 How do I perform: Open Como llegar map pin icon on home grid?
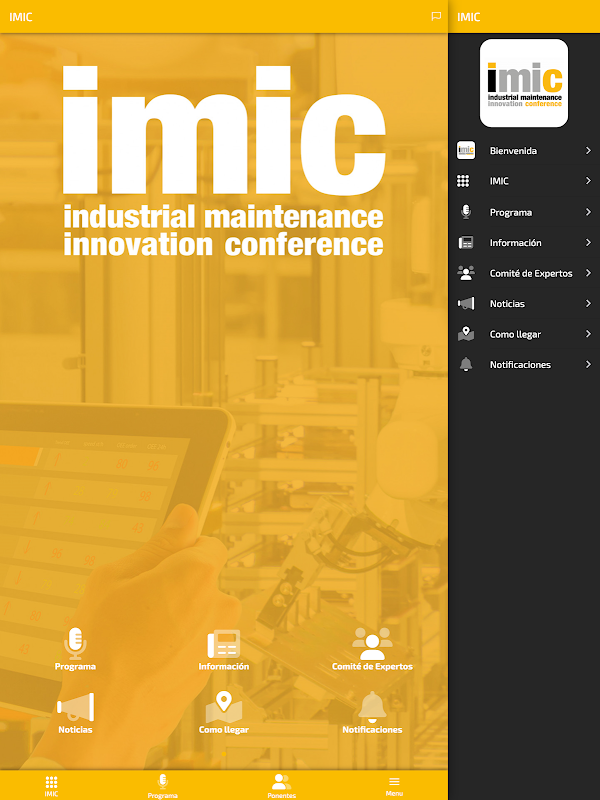[x=223, y=707]
